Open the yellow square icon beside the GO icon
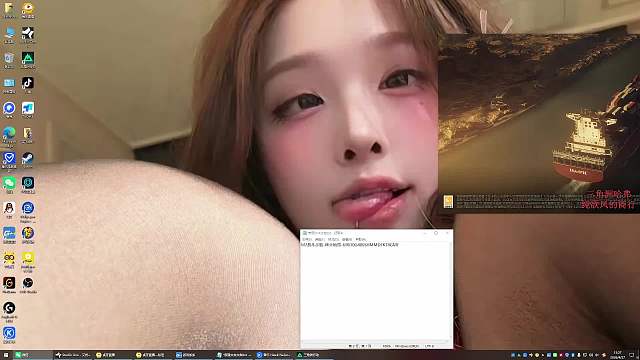Viewport: 640px width, 360px height. pos(28,261)
